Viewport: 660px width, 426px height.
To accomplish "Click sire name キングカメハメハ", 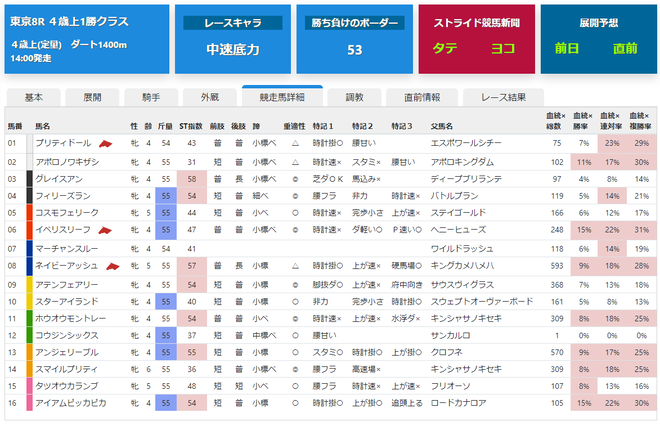I will pos(462,266).
